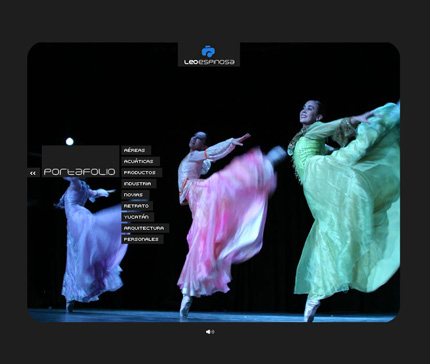Collapse the menu with the double-chevron arrow

point(33,173)
